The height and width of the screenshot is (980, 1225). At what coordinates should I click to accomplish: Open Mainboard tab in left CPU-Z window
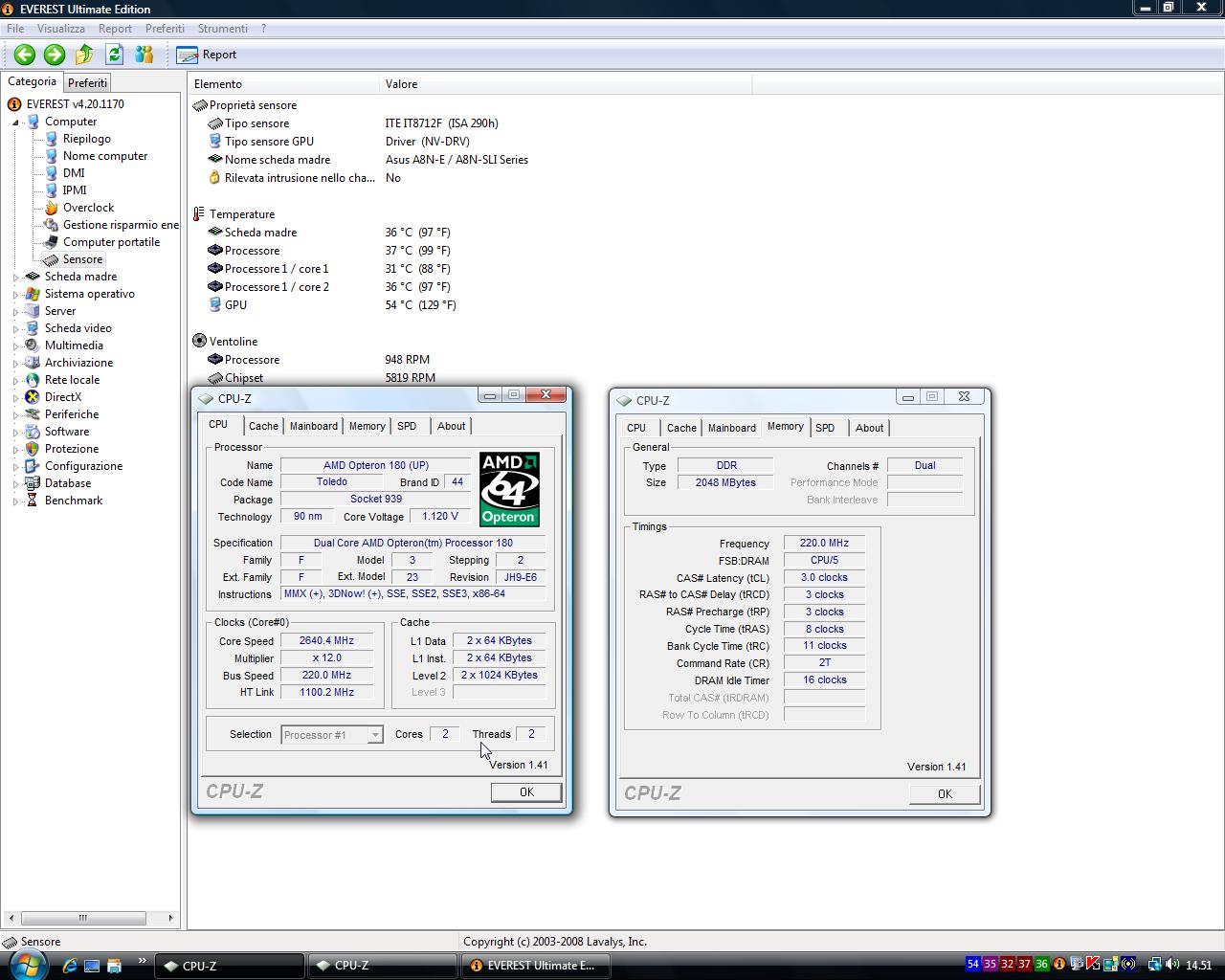[314, 427]
